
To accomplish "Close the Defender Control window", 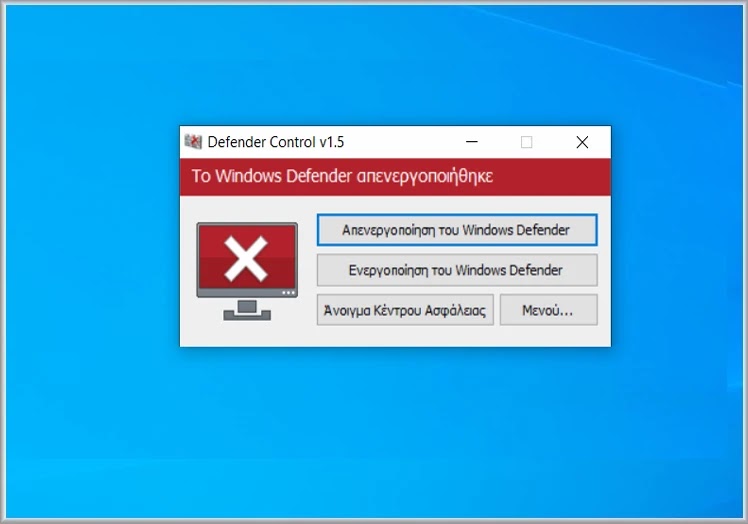I will coord(582,142).
